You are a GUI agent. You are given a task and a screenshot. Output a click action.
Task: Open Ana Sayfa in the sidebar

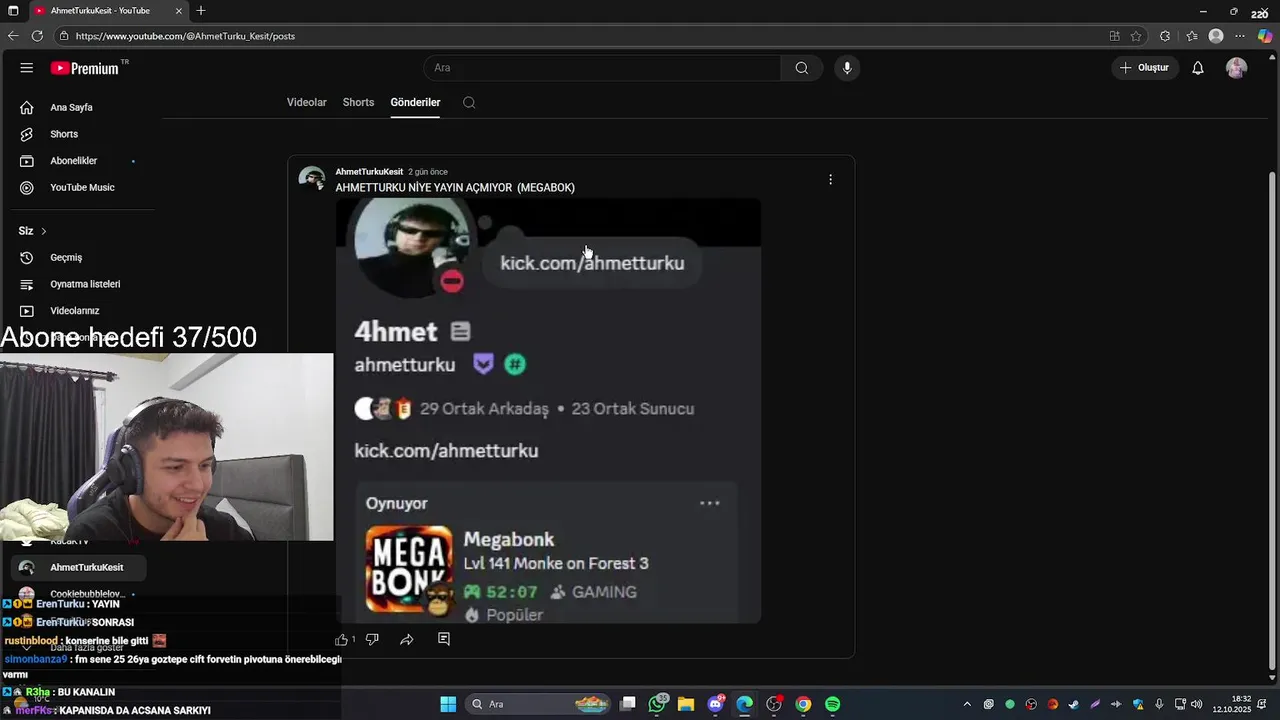(x=80, y=107)
